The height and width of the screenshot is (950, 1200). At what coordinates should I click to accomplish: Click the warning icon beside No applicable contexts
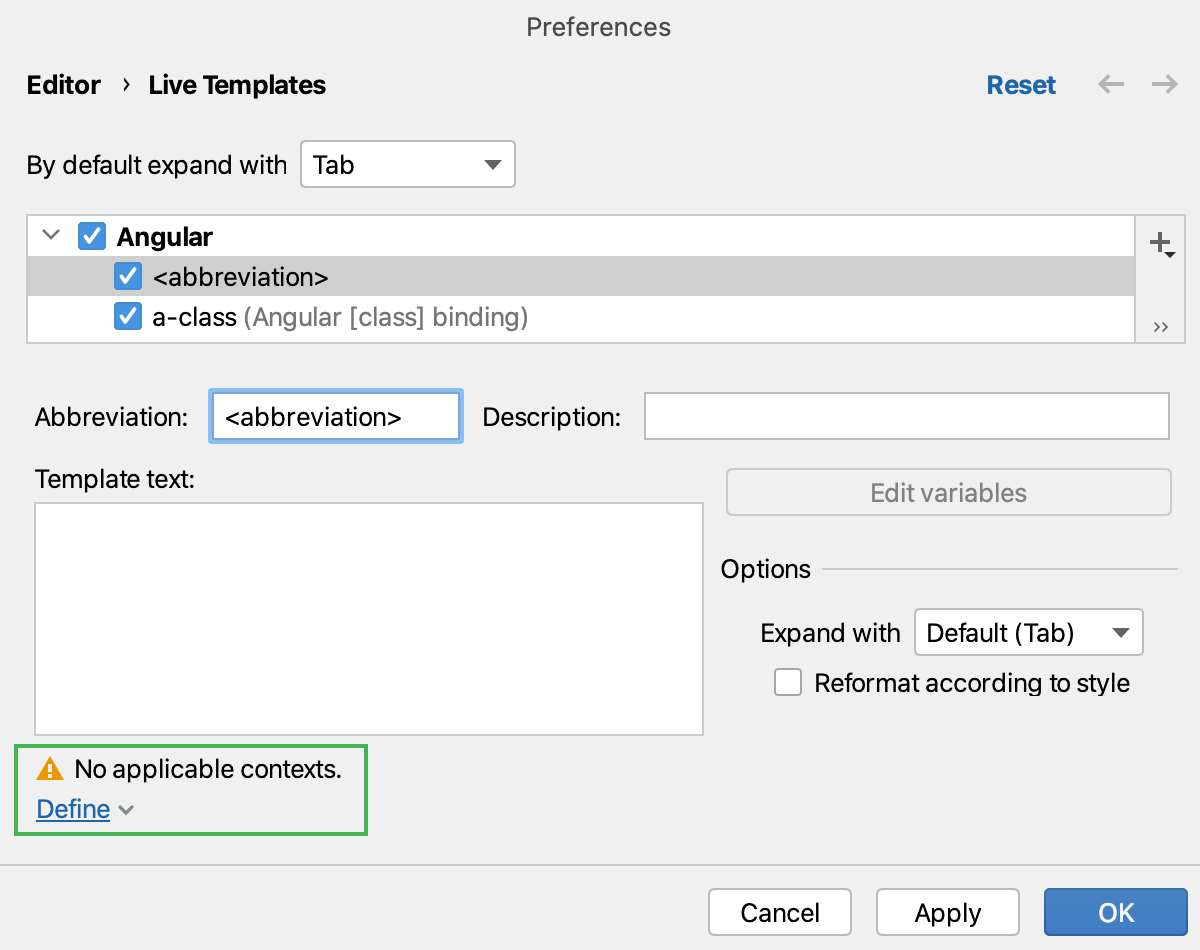click(x=49, y=769)
